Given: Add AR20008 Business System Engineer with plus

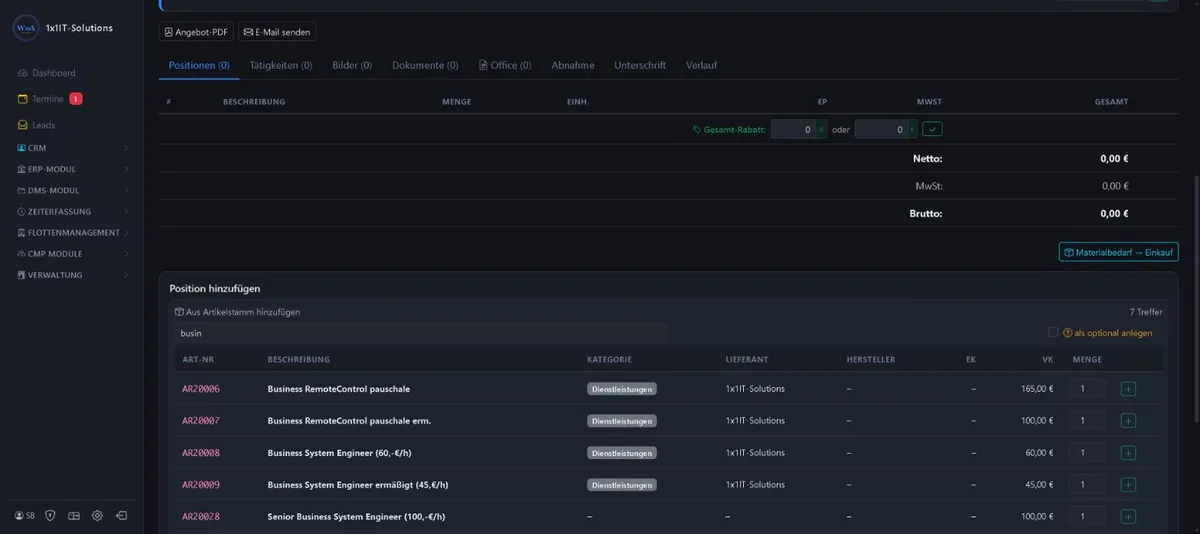Looking at the screenshot, I should (1128, 453).
